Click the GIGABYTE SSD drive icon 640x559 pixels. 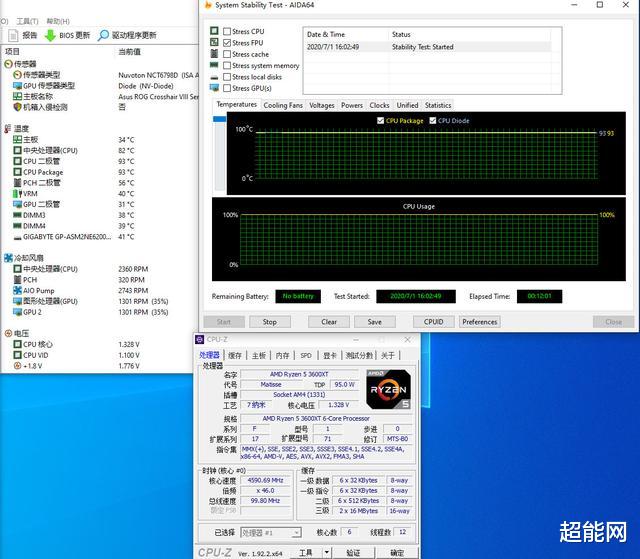17,237
